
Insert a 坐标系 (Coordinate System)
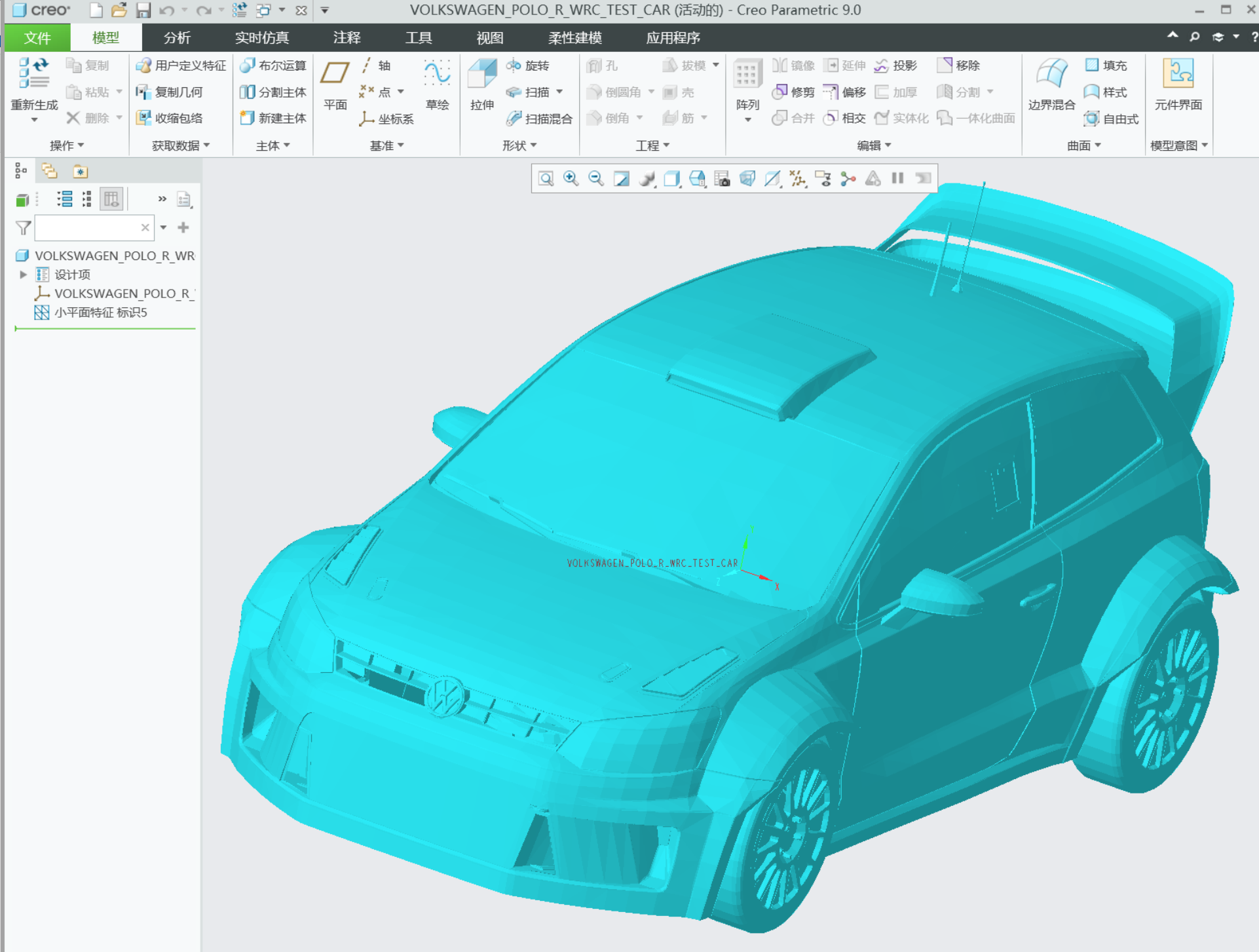[x=386, y=119]
